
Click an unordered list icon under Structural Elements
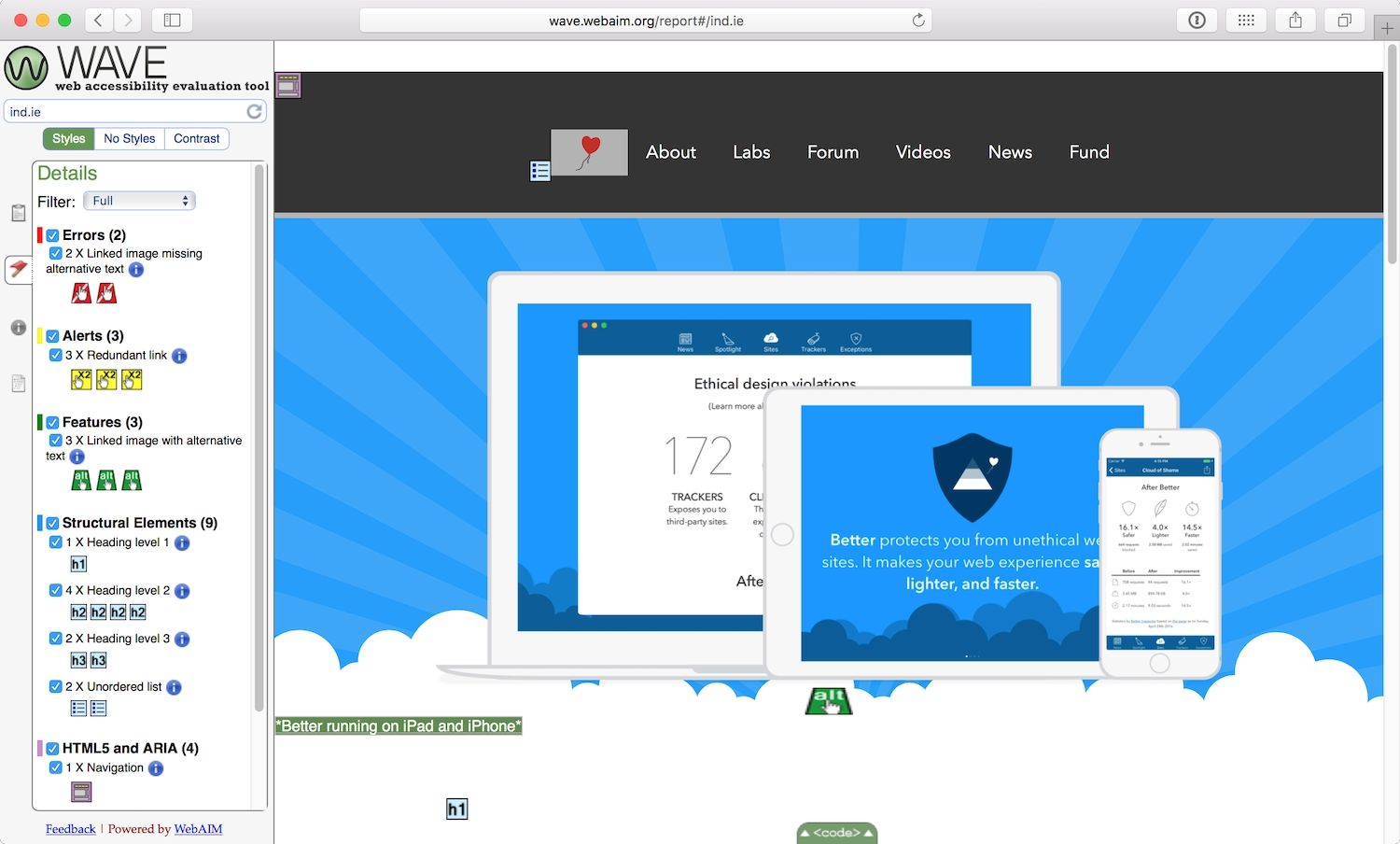click(x=78, y=708)
